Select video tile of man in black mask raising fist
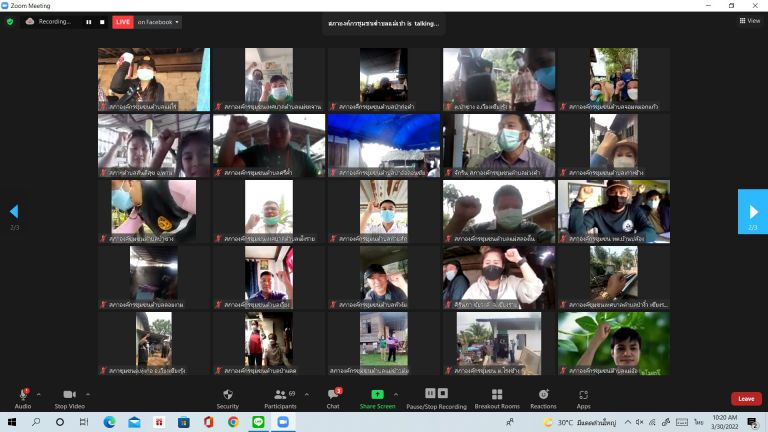The width and height of the screenshot is (768, 432). tap(614, 212)
